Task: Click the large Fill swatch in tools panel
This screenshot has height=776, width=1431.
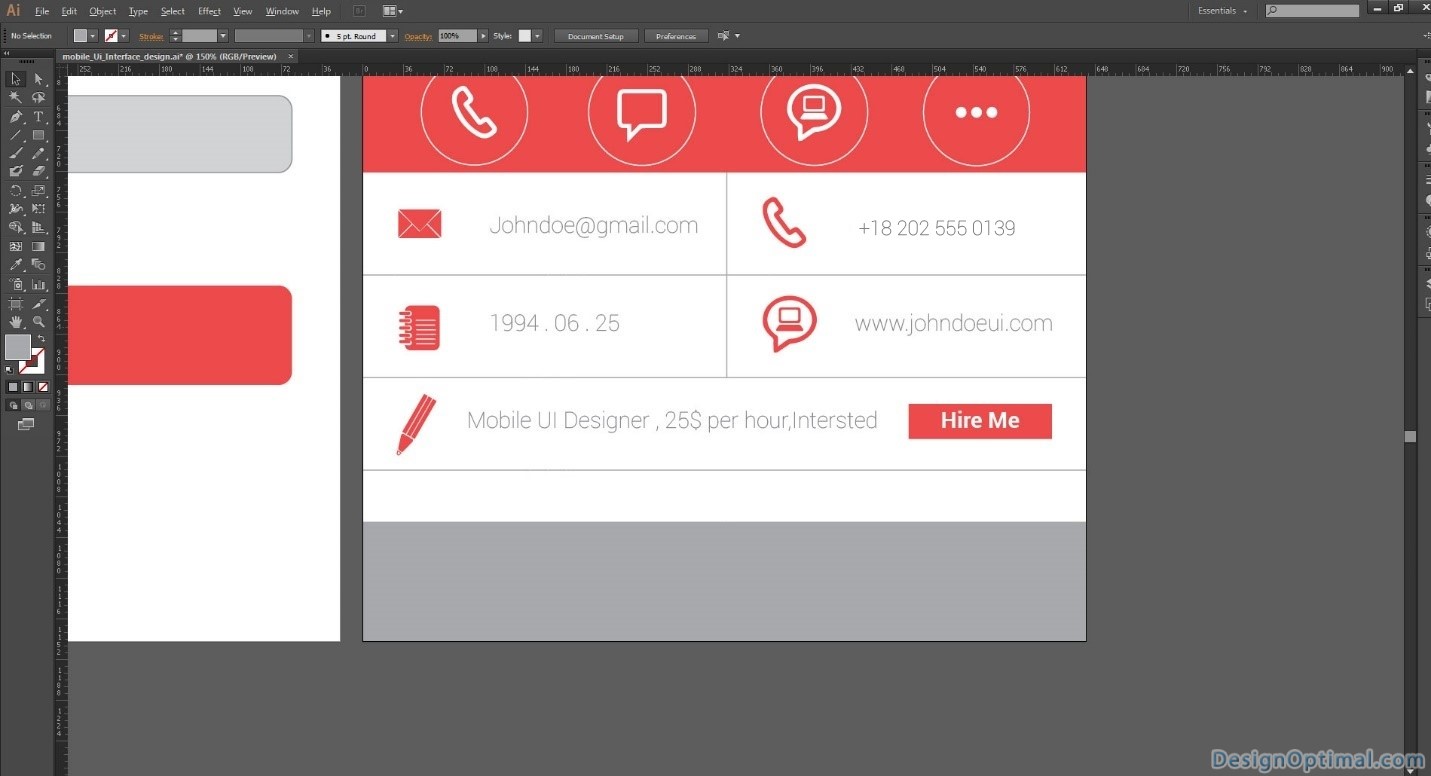Action: 18,347
